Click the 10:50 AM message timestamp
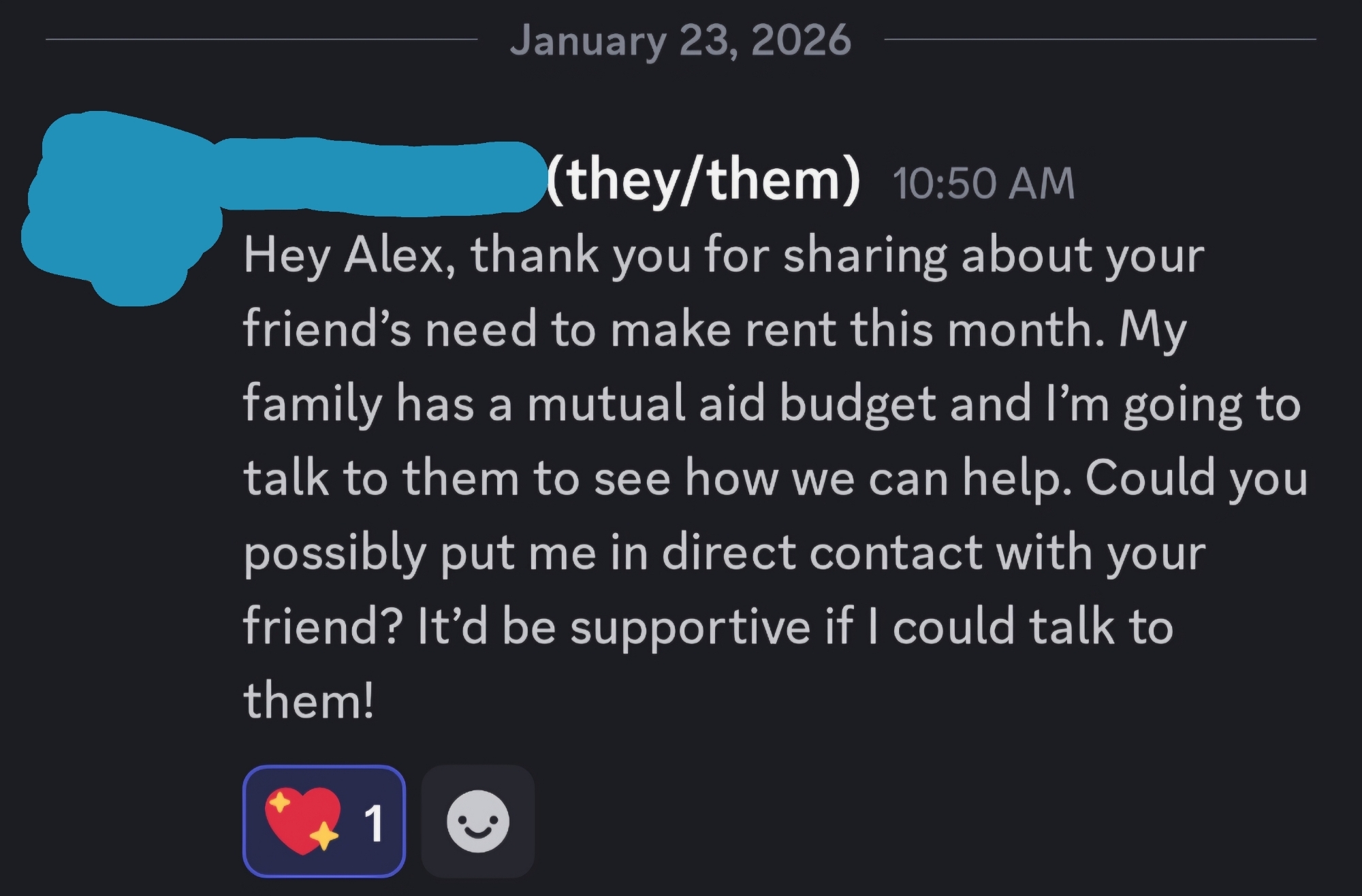This screenshot has height=896, width=1362. (983, 184)
